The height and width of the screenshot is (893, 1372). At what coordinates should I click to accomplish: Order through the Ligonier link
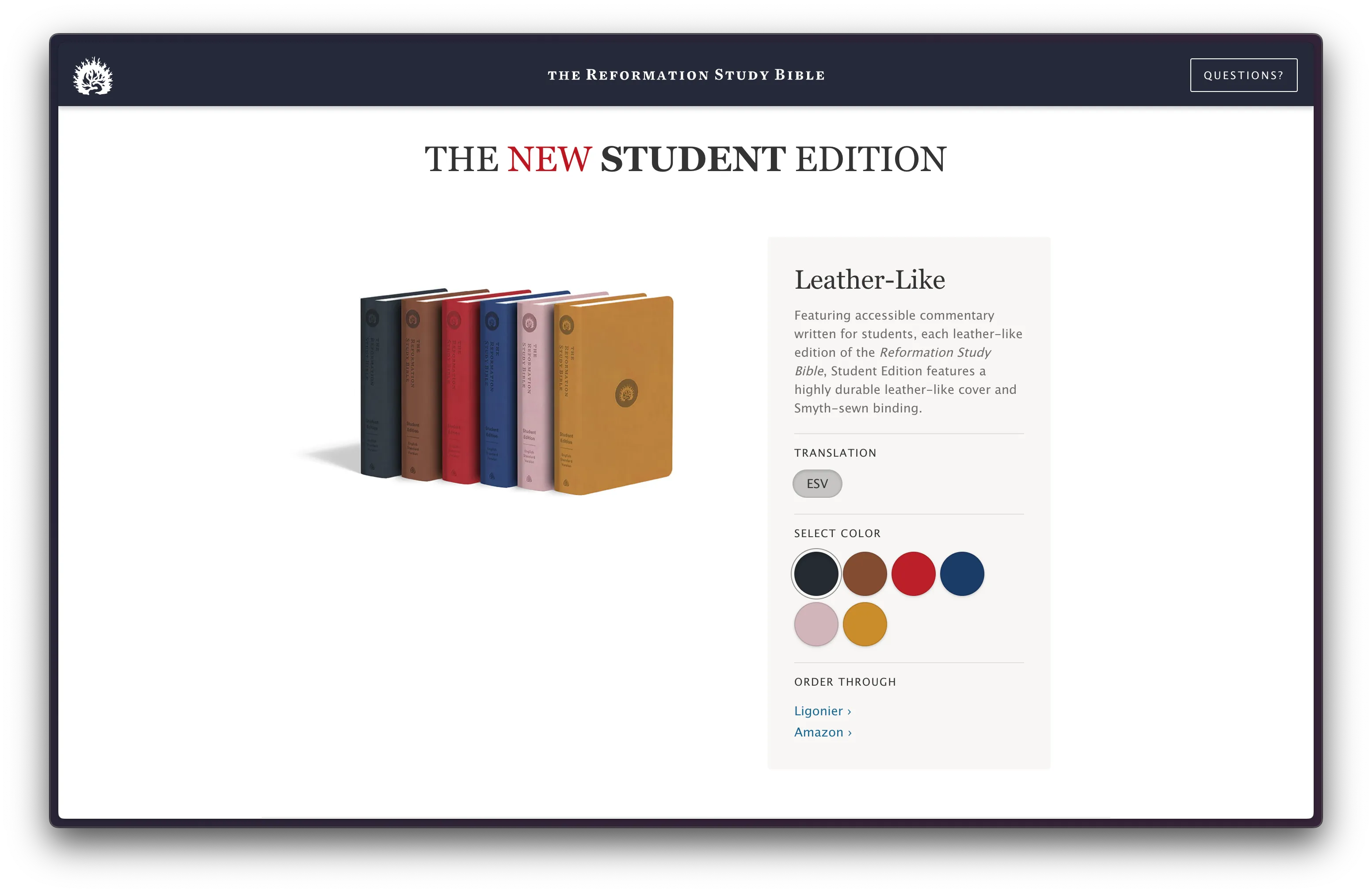822,710
